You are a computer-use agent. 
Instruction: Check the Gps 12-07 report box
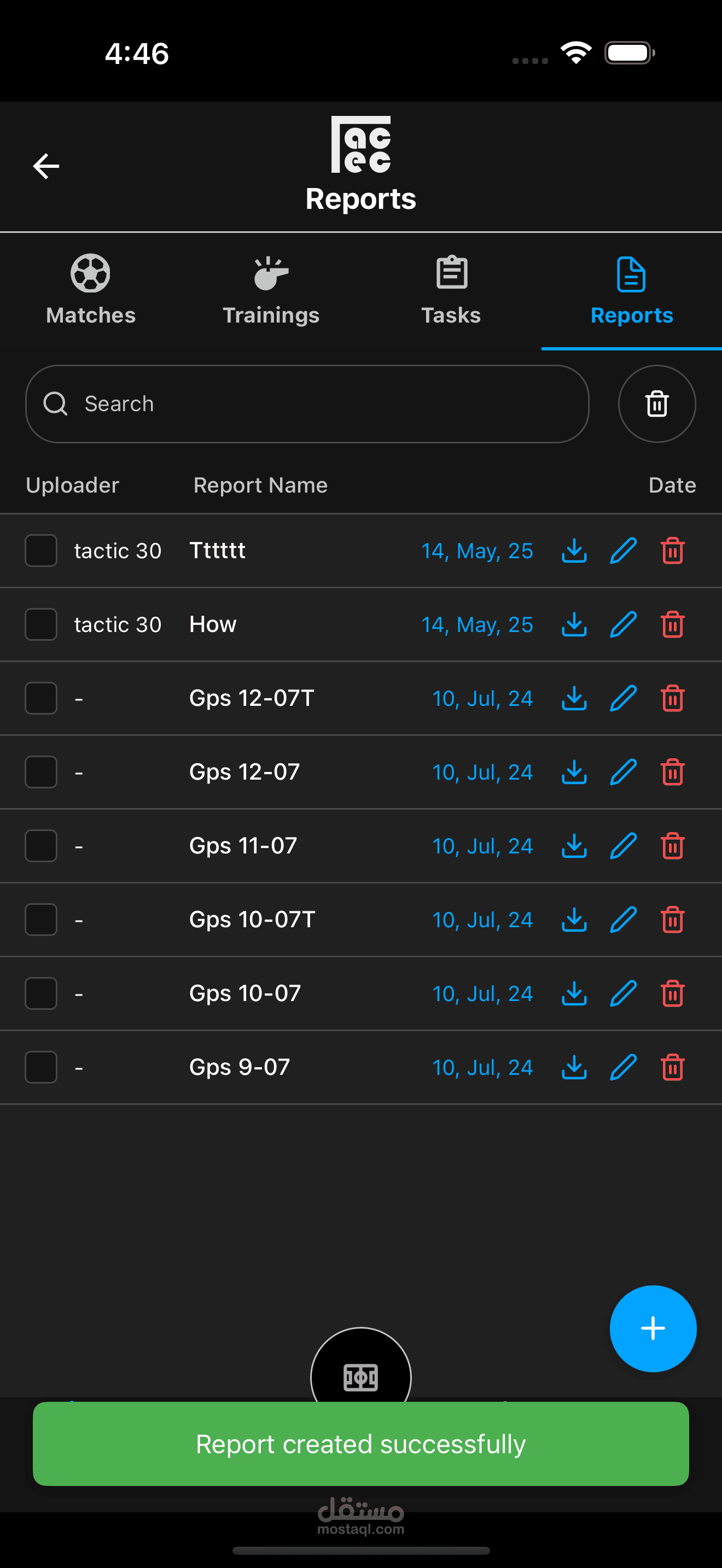[x=41, y=773]
